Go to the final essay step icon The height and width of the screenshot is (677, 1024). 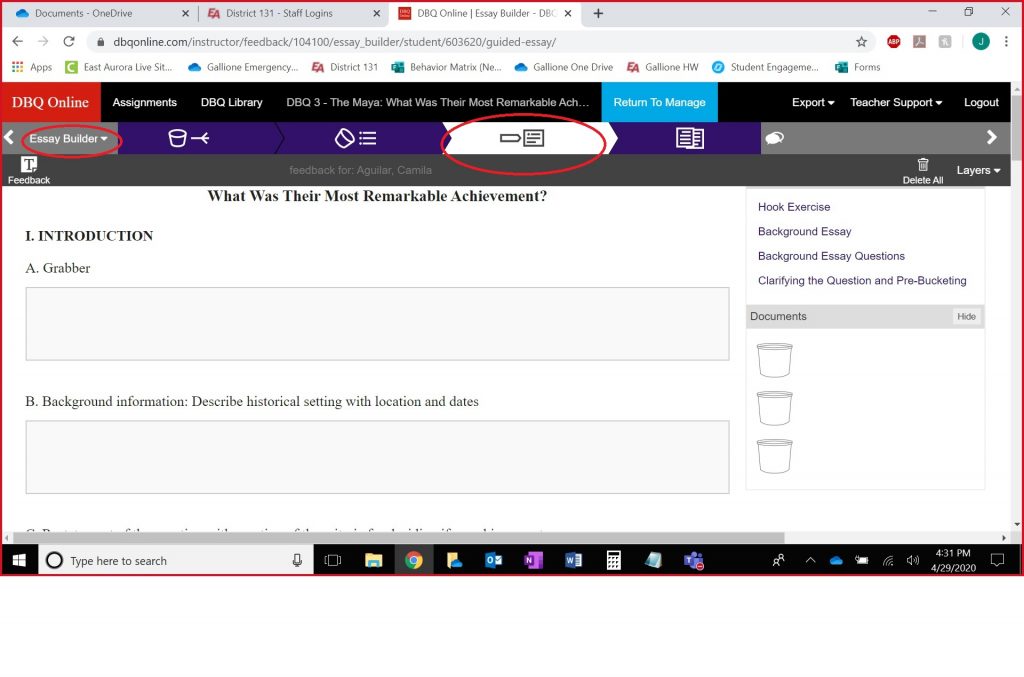click(x=689, y=139)
